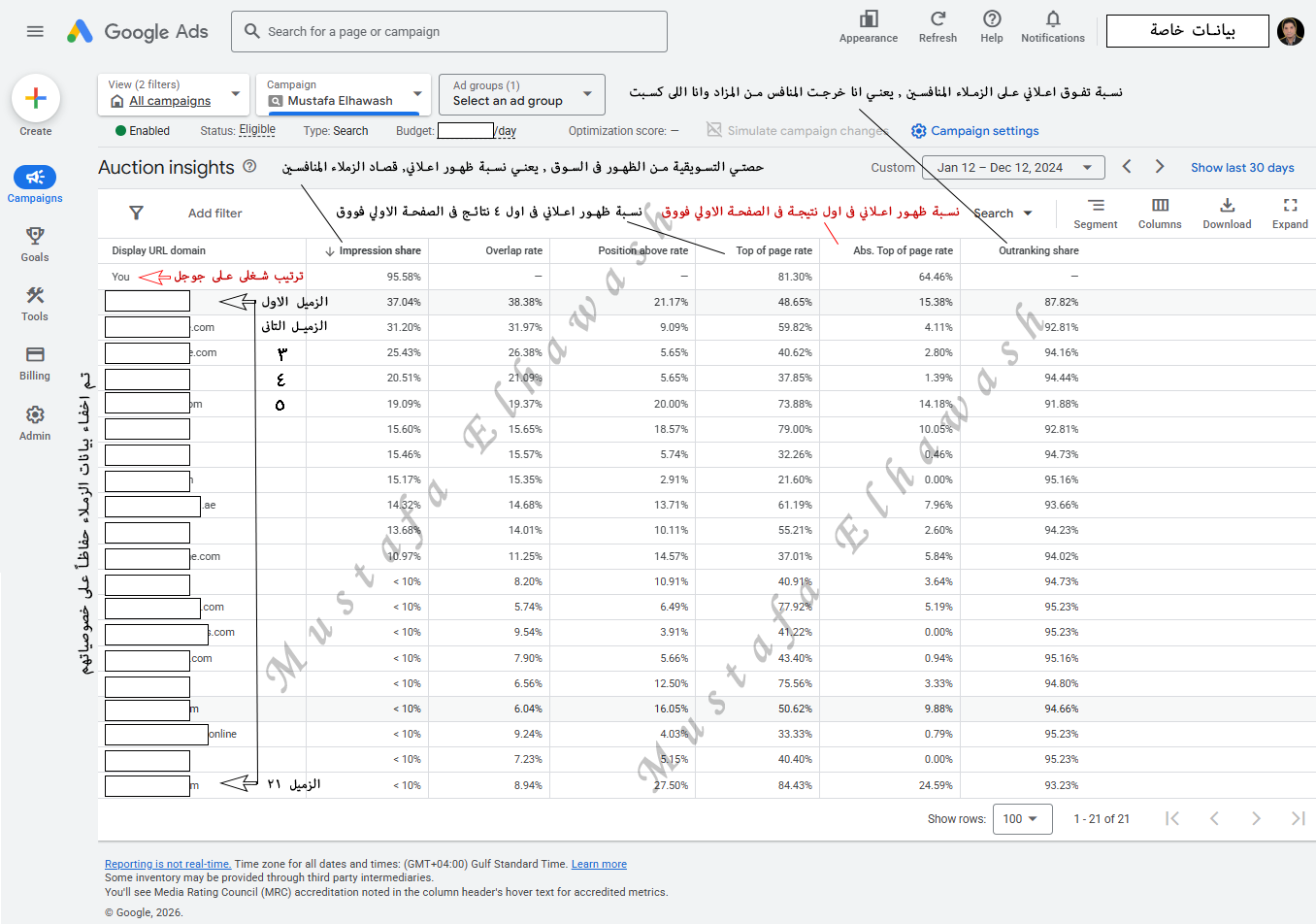The height and width of the screenshot is (924, 1316).
Task: Download the auction insights report
Action: [1227, 206]
